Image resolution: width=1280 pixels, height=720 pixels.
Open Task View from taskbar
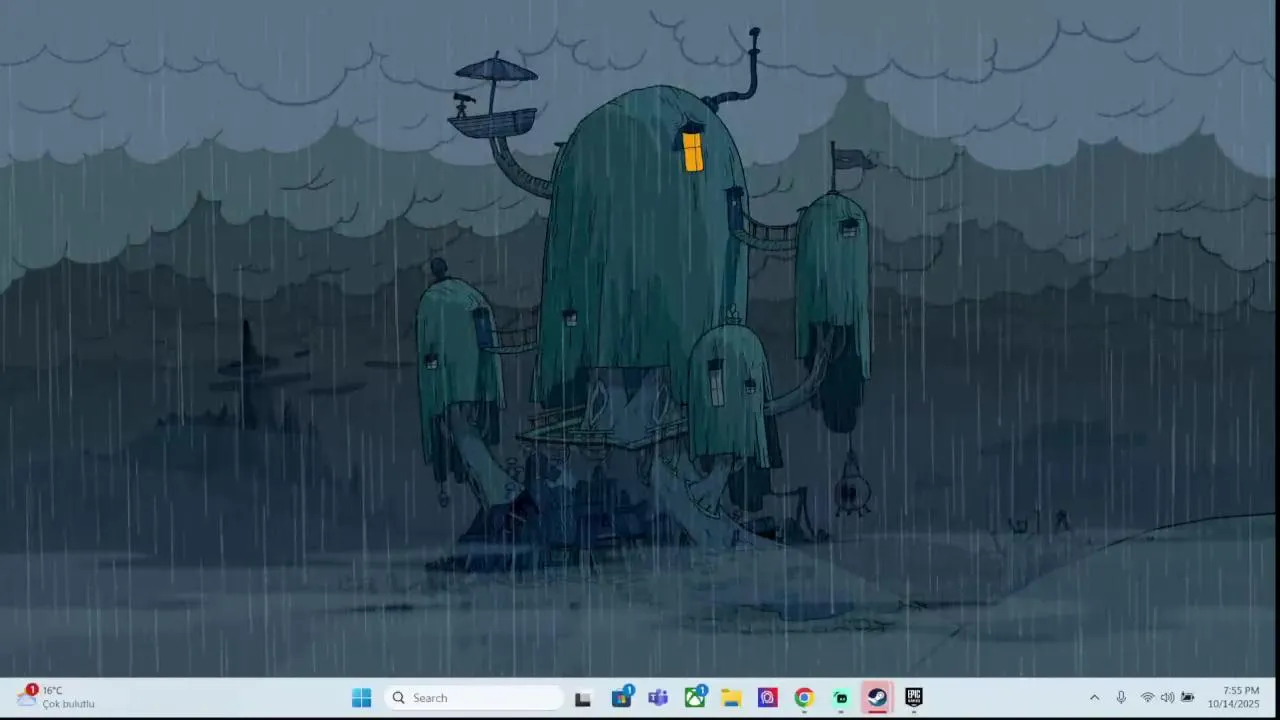pyautogui.click(x=583, y=698)
